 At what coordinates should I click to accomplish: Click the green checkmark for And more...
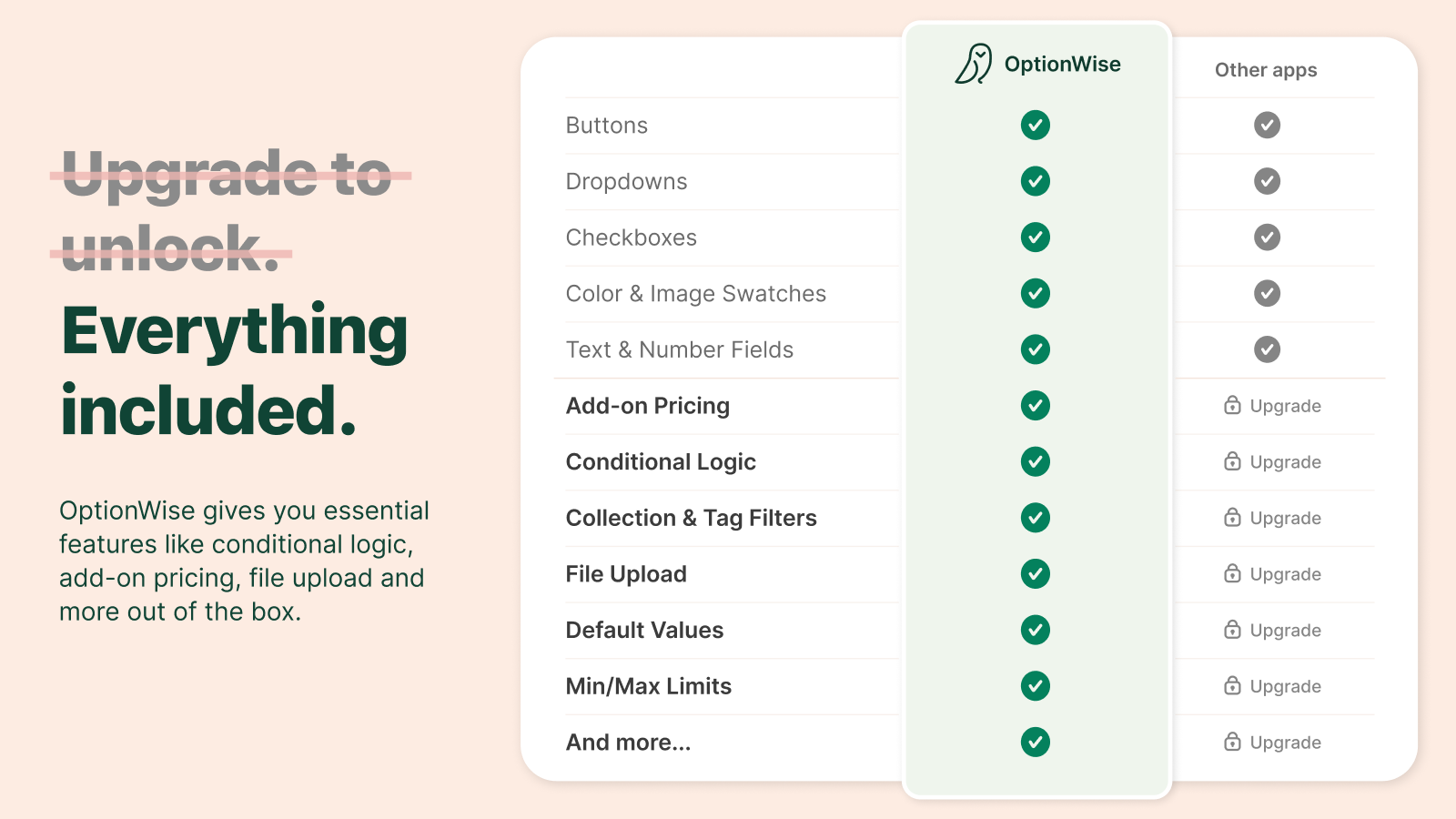[1036, 743]
